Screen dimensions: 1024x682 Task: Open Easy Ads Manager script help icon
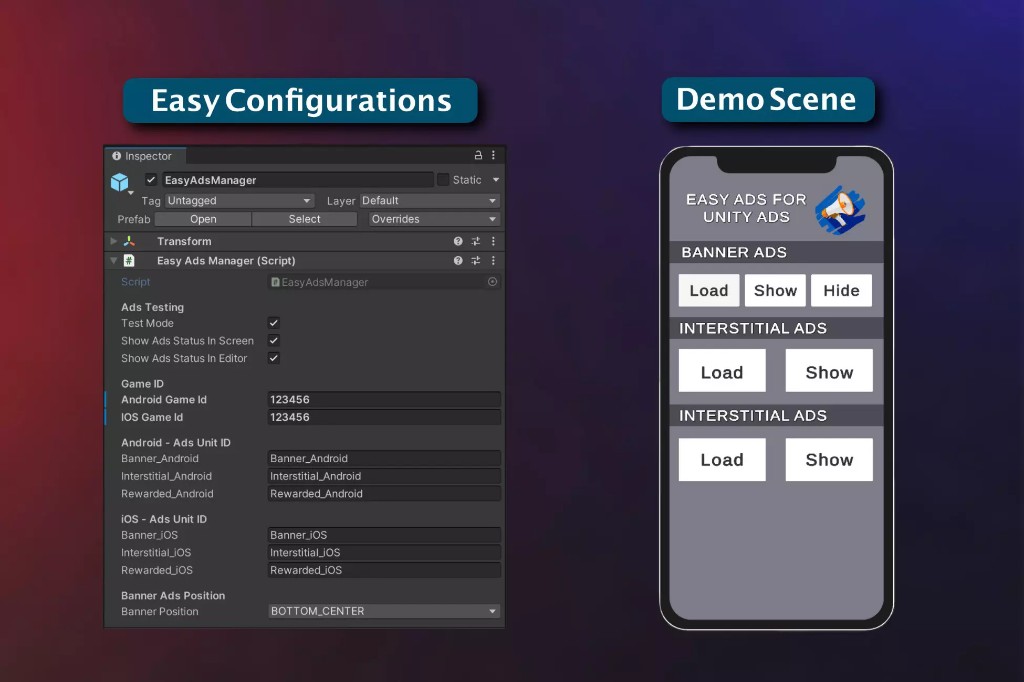[458, 261]
